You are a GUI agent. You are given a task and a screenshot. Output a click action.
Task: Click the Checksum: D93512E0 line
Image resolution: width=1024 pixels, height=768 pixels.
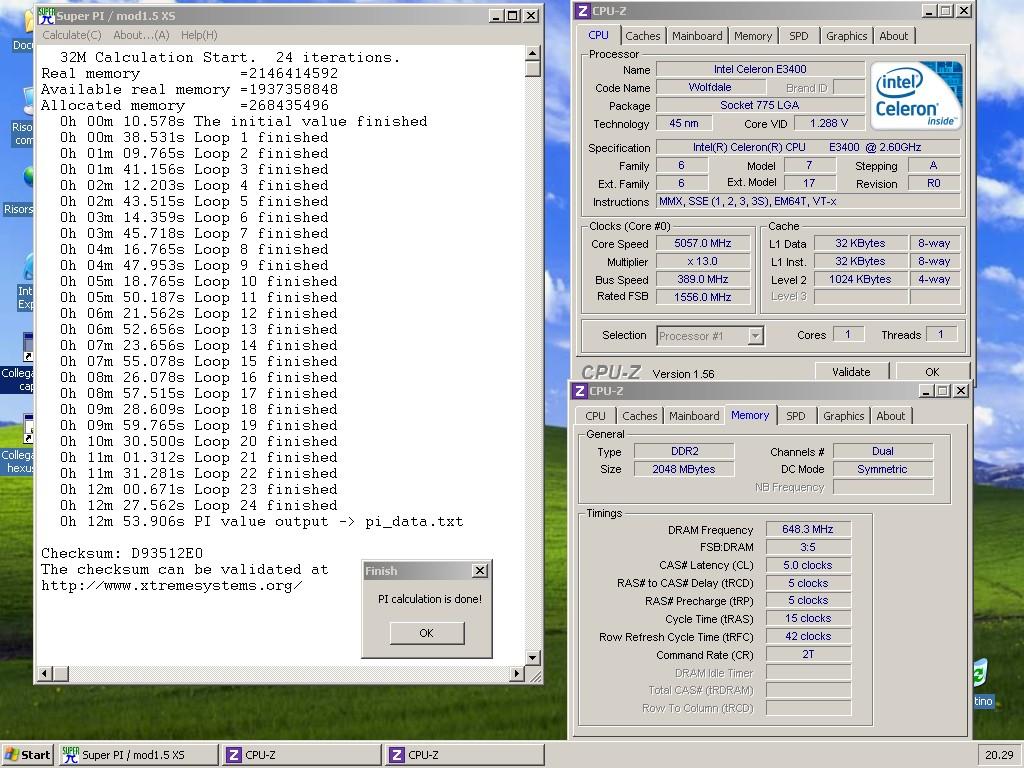pos(121,553)
